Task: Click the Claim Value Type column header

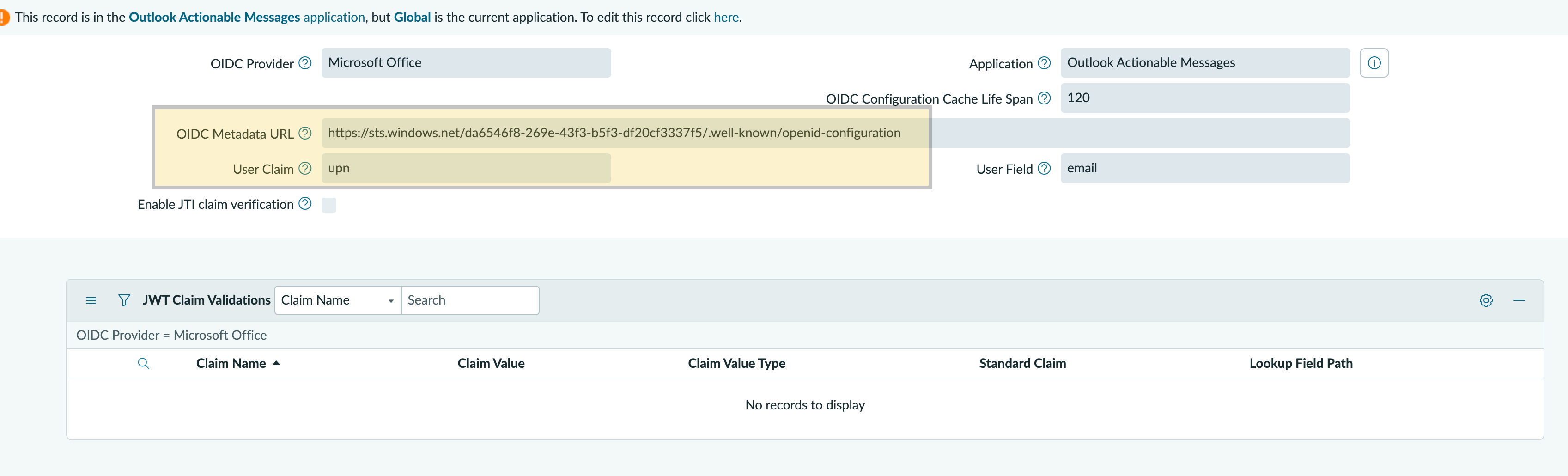Action: [736, 363]
